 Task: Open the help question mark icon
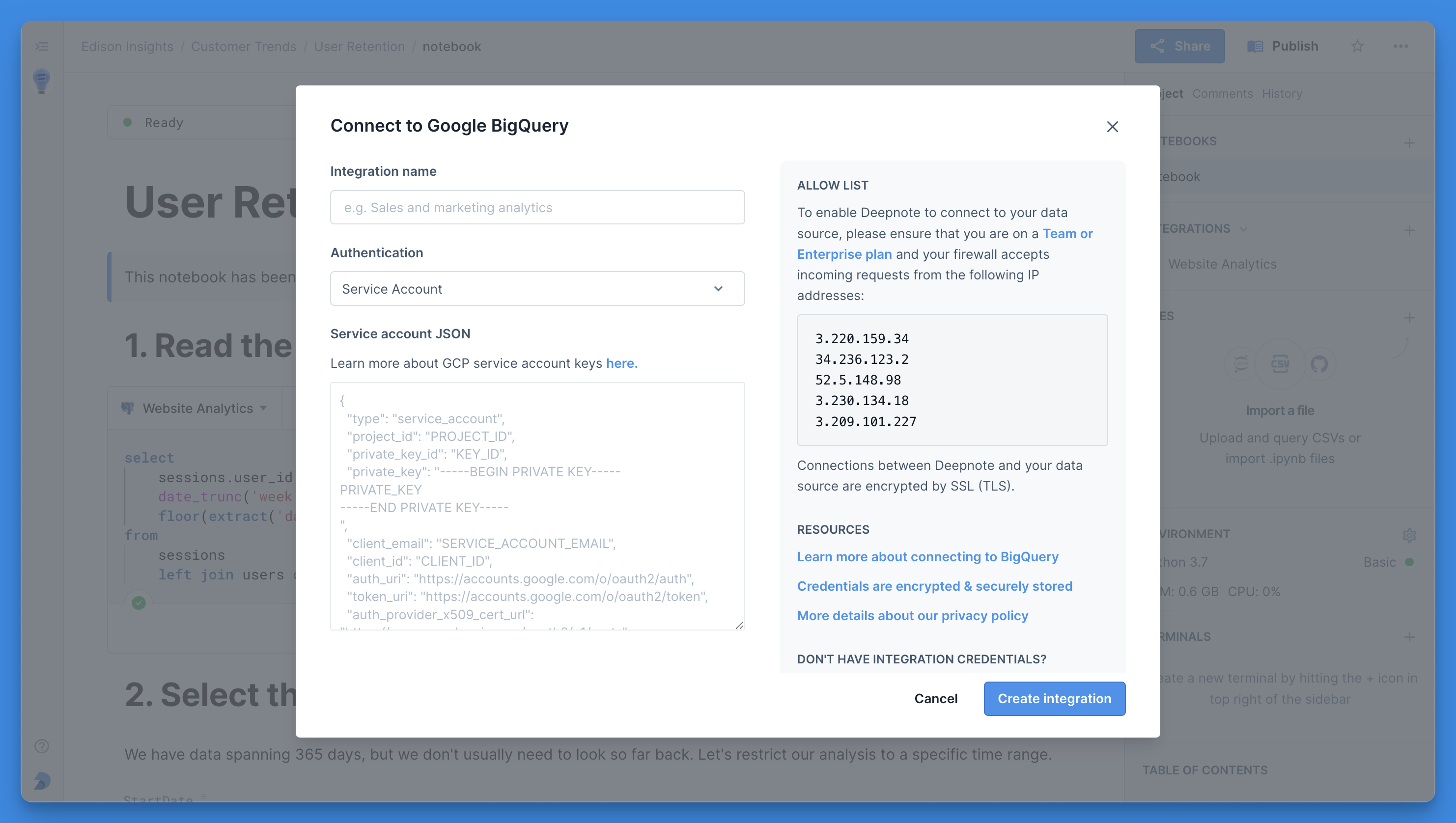click(x=42, y=746)
